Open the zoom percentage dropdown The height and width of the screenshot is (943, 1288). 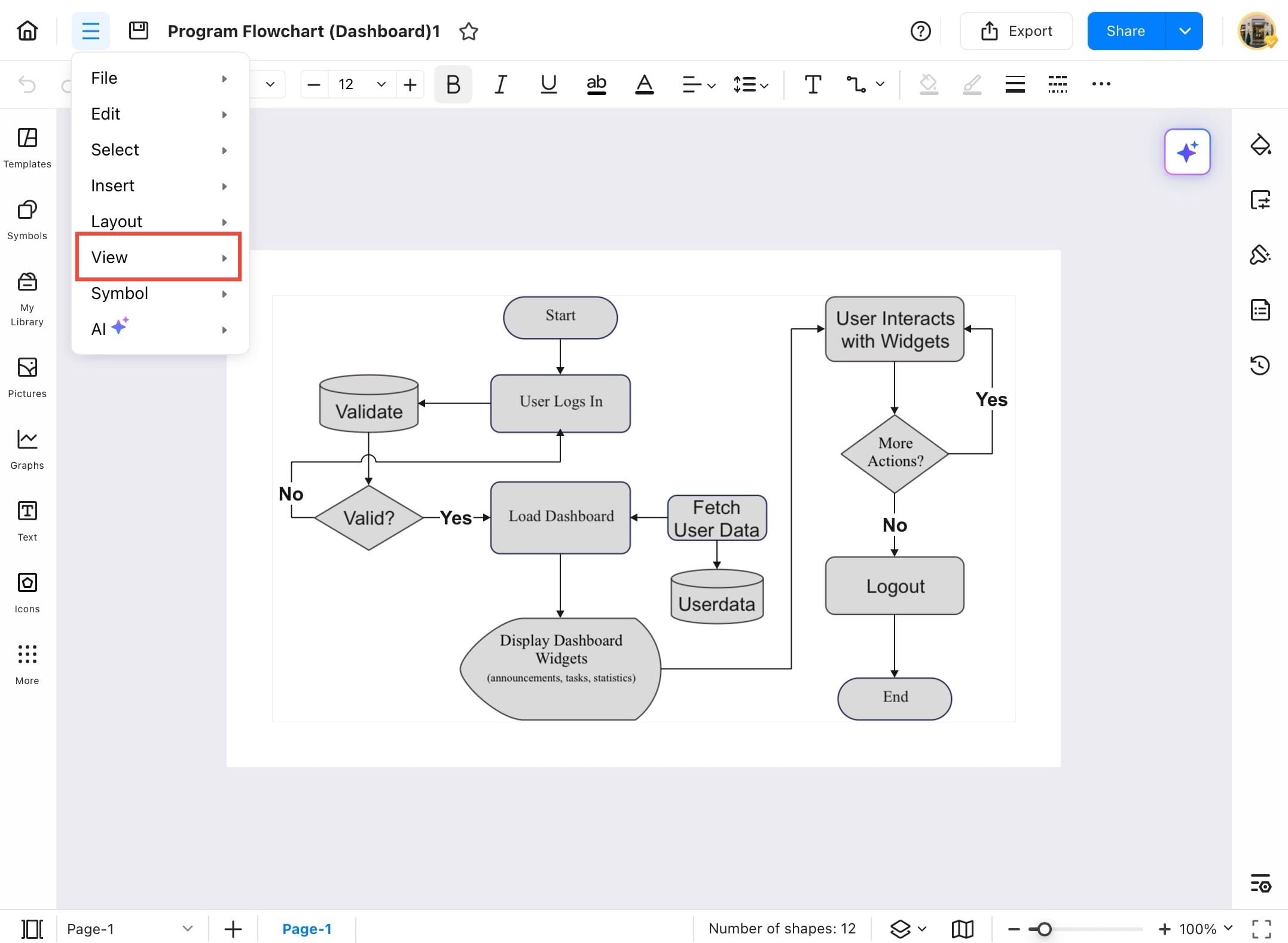[x=1228, y=928]
